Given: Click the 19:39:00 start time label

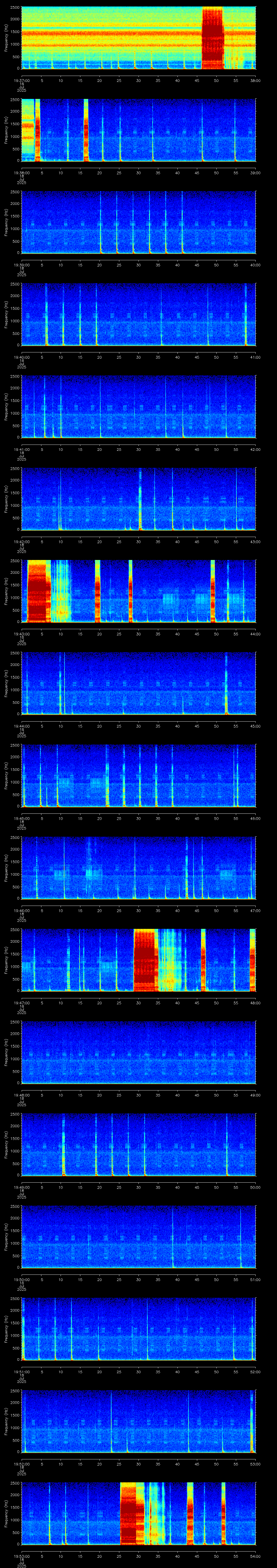Looking at the screenshot, I should pos(21,265).
